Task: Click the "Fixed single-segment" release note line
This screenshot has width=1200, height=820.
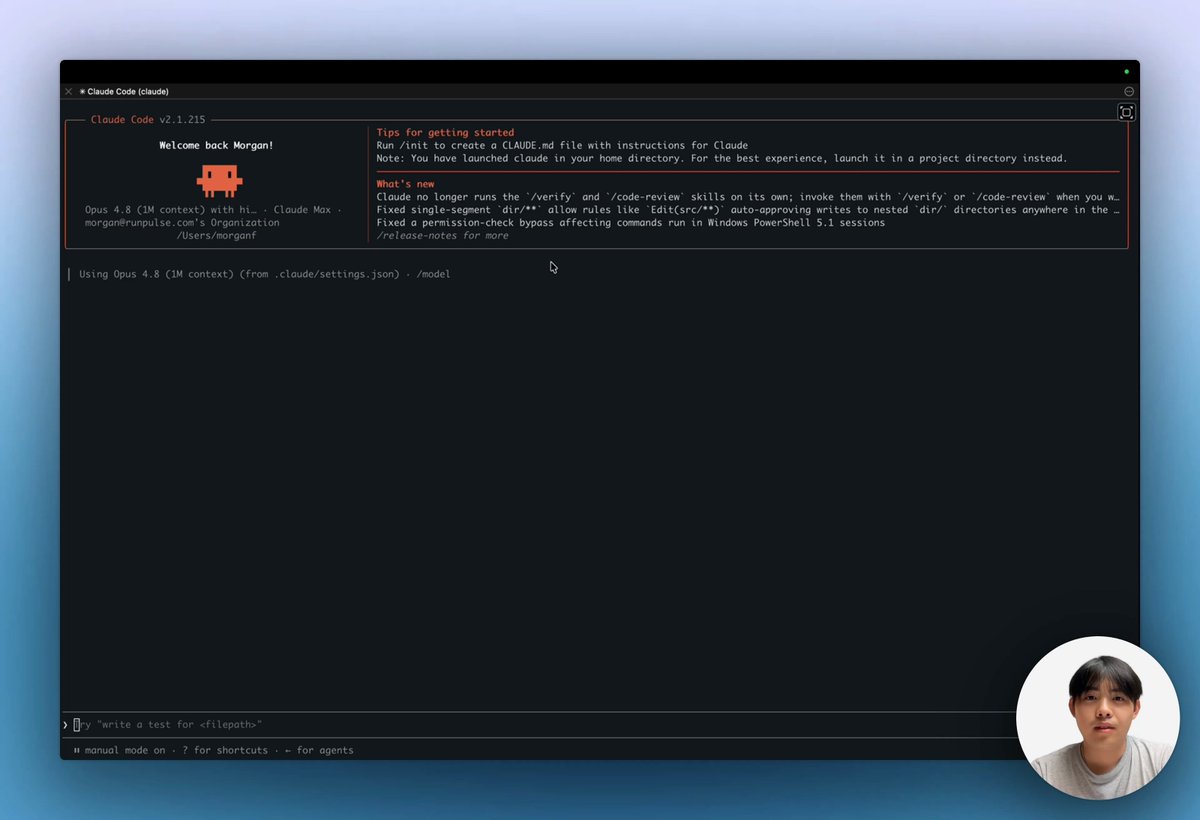Action: pos(748,210)
